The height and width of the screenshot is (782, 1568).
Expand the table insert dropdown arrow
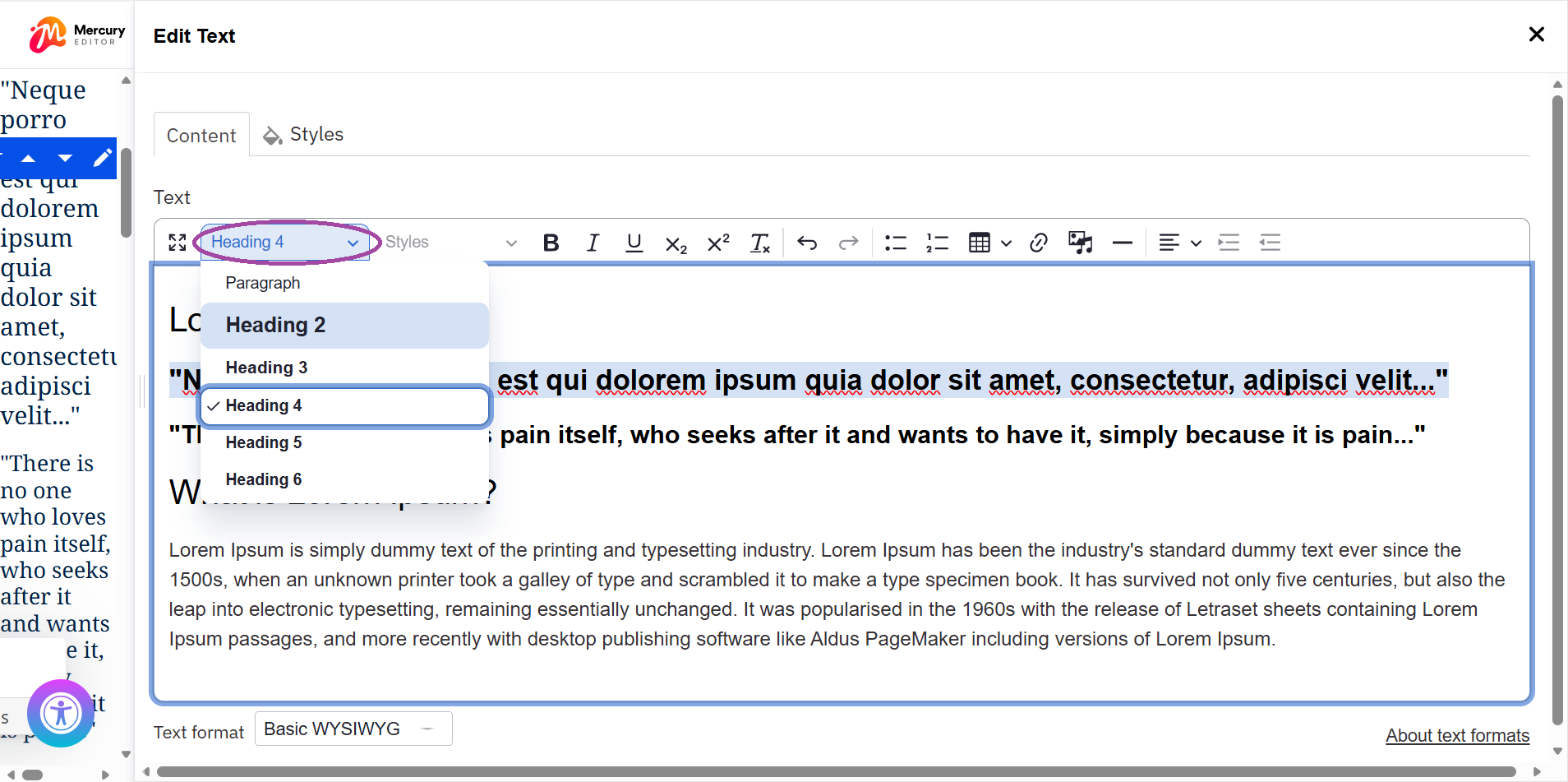point(1007,243)
